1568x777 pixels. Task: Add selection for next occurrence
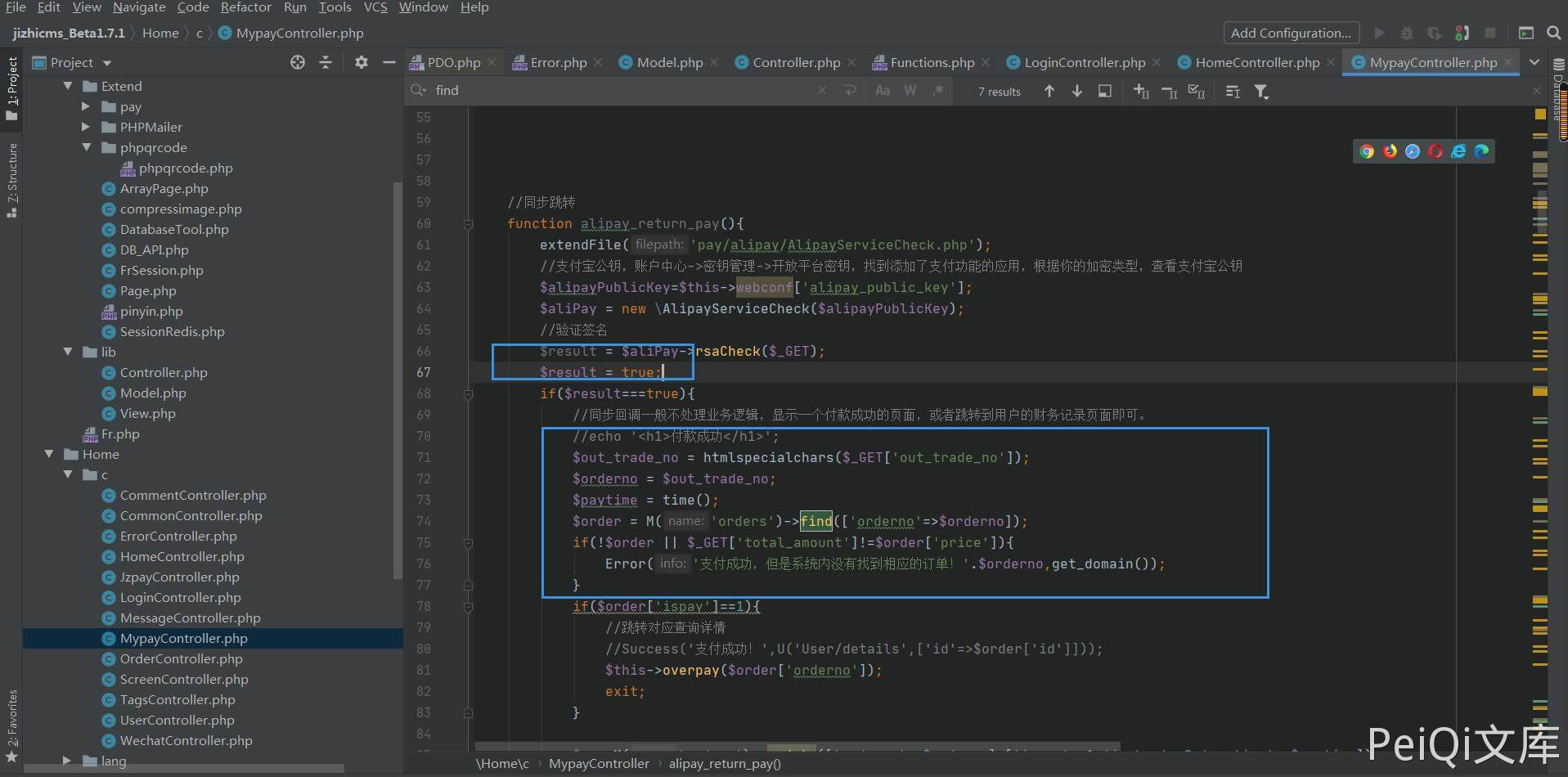(1142, 92)
